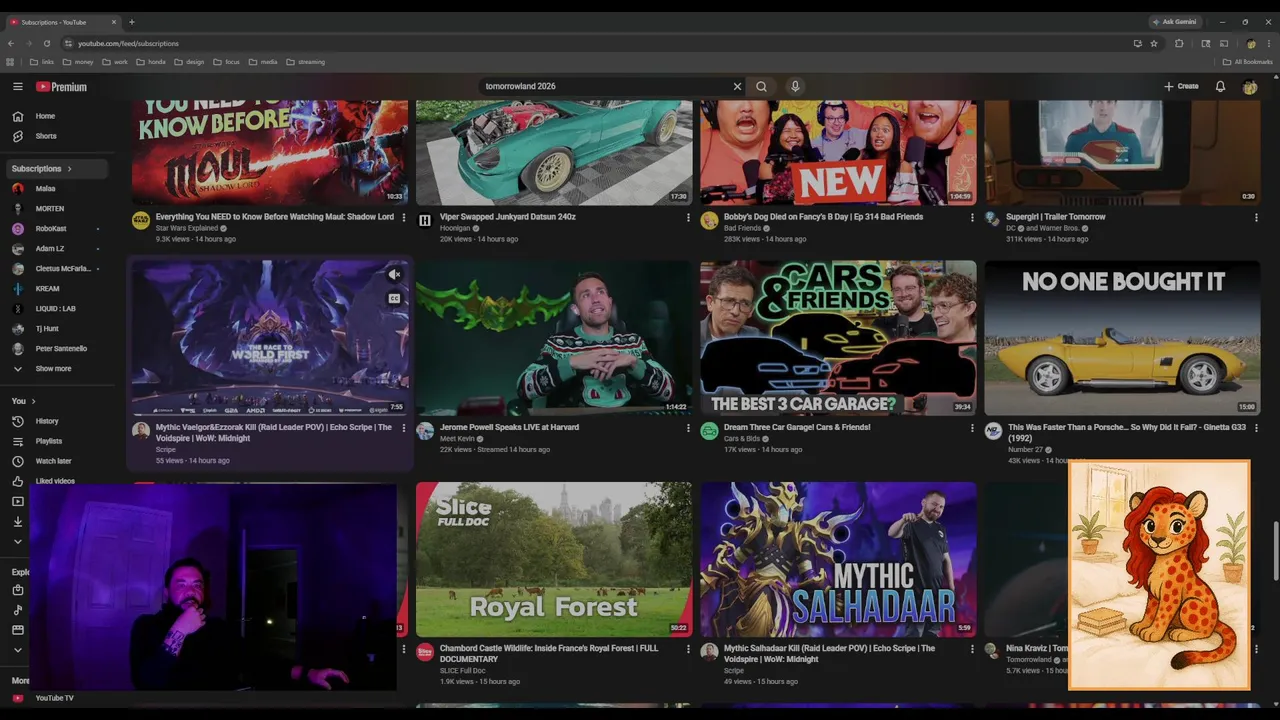Bookmark this page with the star
Viewport: 1280px width, 720px height.
(1154, 44)
